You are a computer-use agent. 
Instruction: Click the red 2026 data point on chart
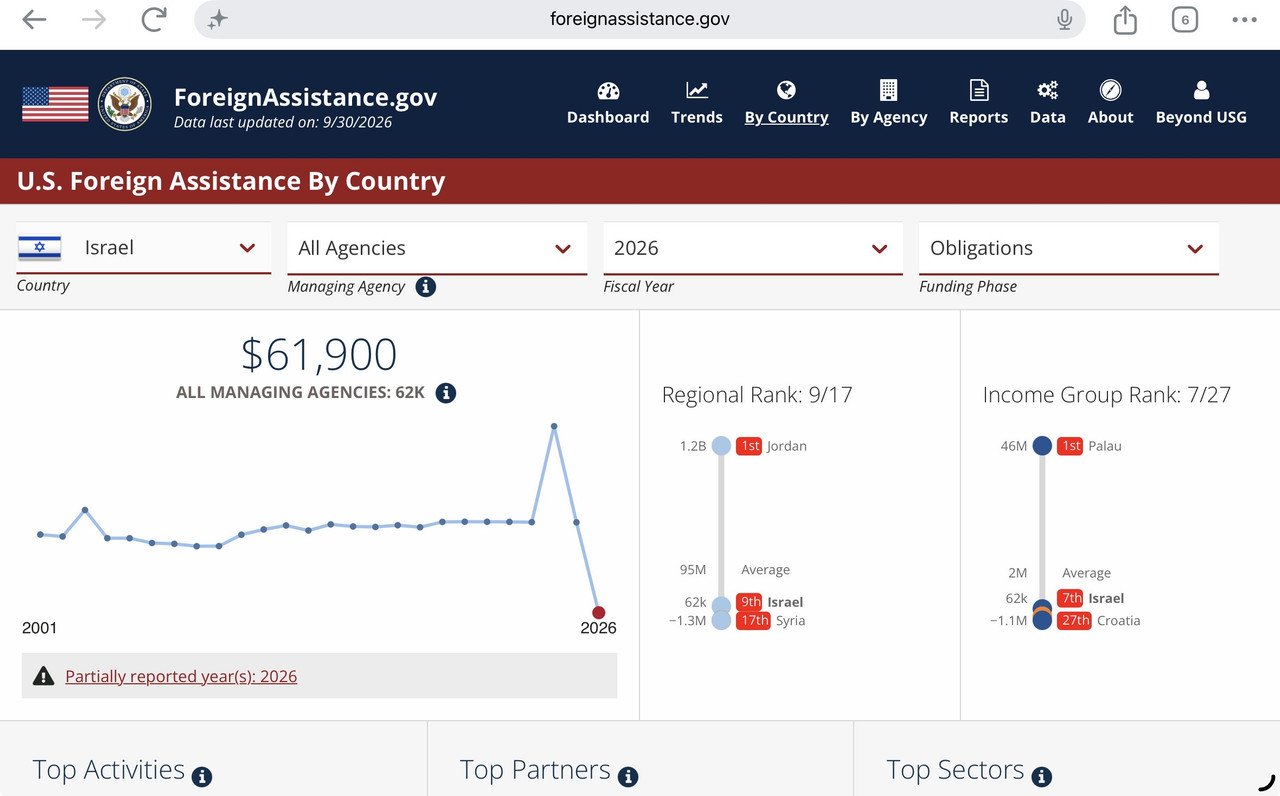click(598, 613)
